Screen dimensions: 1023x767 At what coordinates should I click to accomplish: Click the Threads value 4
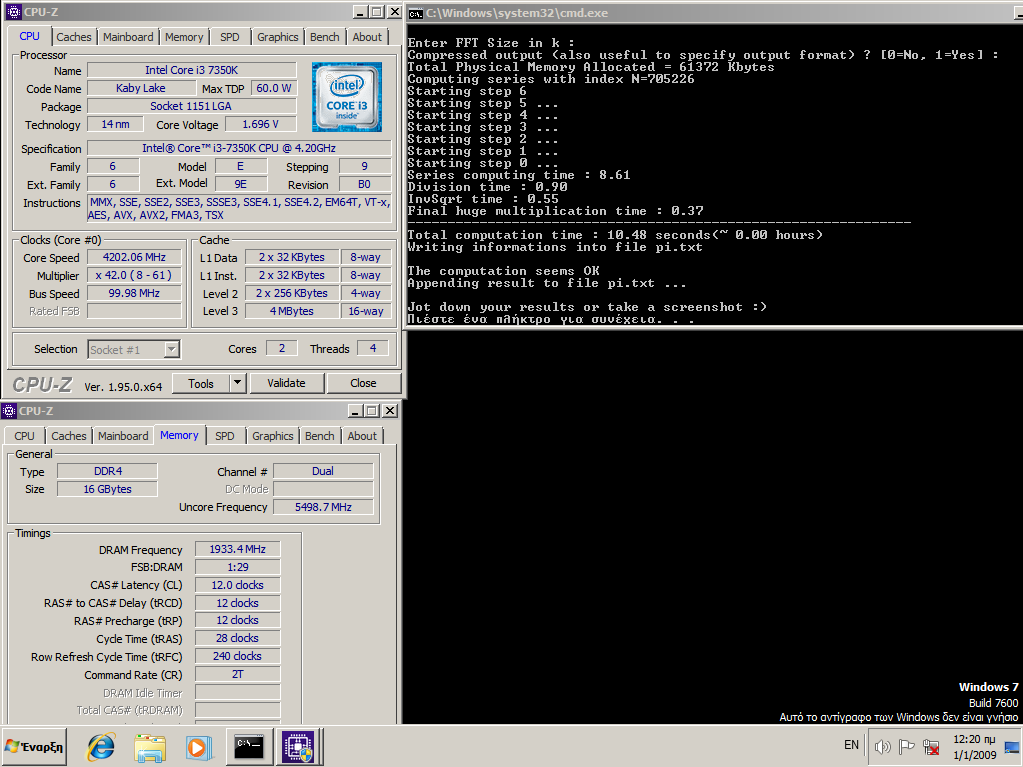[x=373, y=348]
